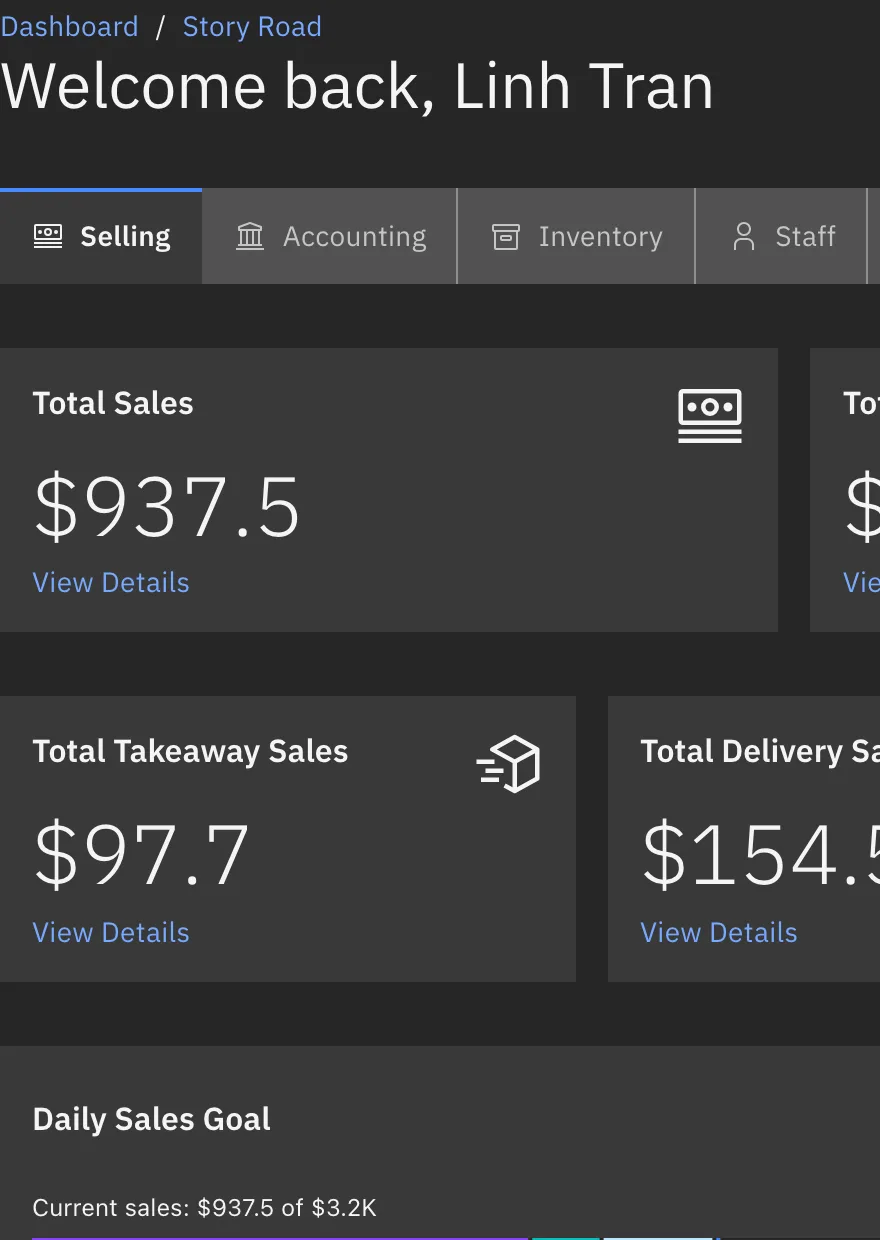
Task: Switch to the Accounting tab
Action: pos(330,236)
